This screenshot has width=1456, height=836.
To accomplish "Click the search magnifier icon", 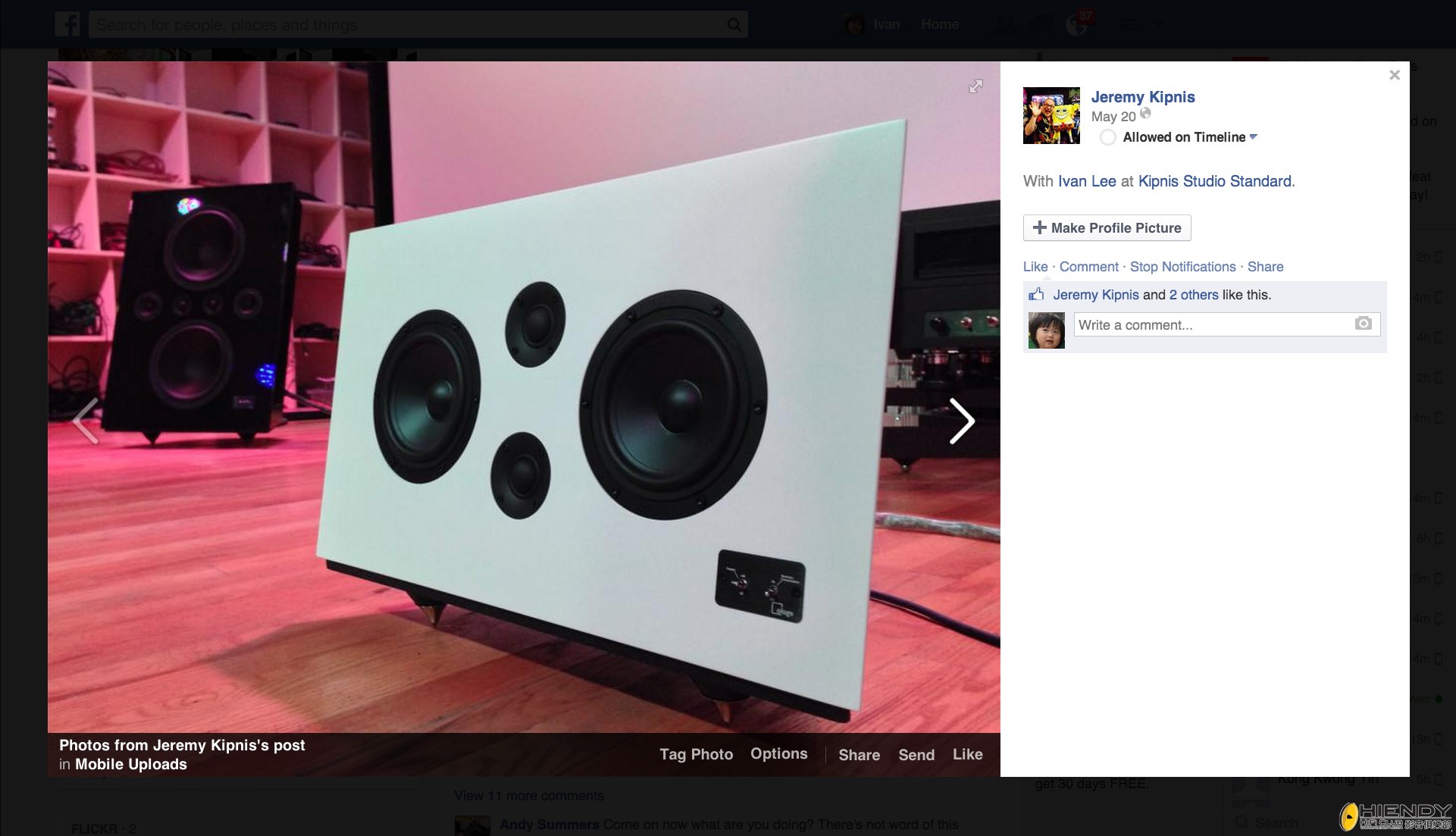I will click(734, 25).
